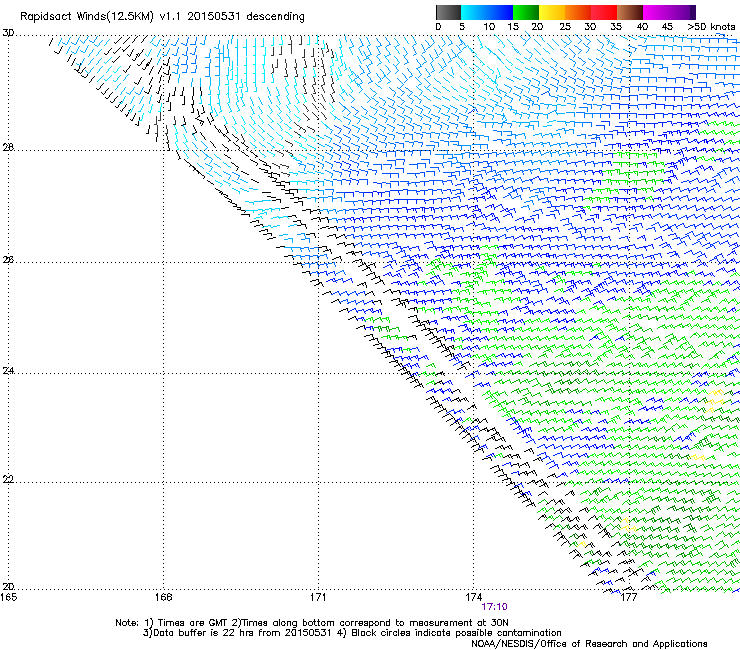Screen dimensions: 740x650
Task: Click the latitude label '22'
Action: coord(8,479)
